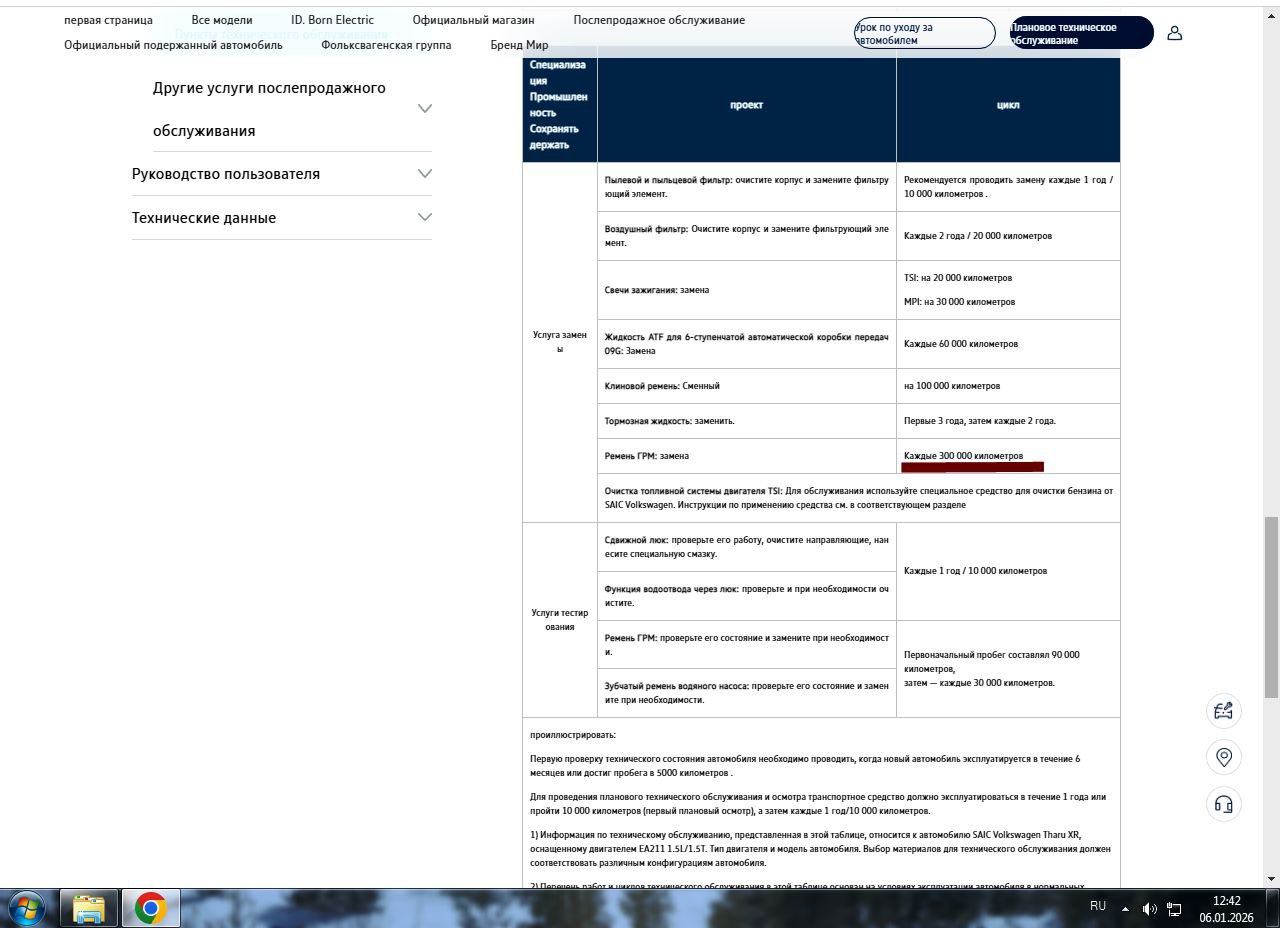Open the dealer location pin icon
The width and height of the screenshot is (1280, 928).
click(1224, 757)
